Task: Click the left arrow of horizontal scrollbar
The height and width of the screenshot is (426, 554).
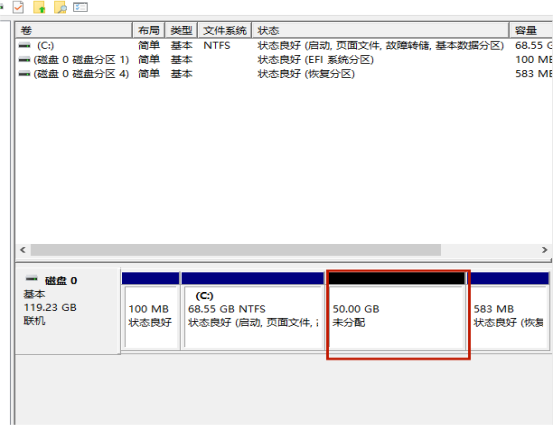Action: point(23,250)
